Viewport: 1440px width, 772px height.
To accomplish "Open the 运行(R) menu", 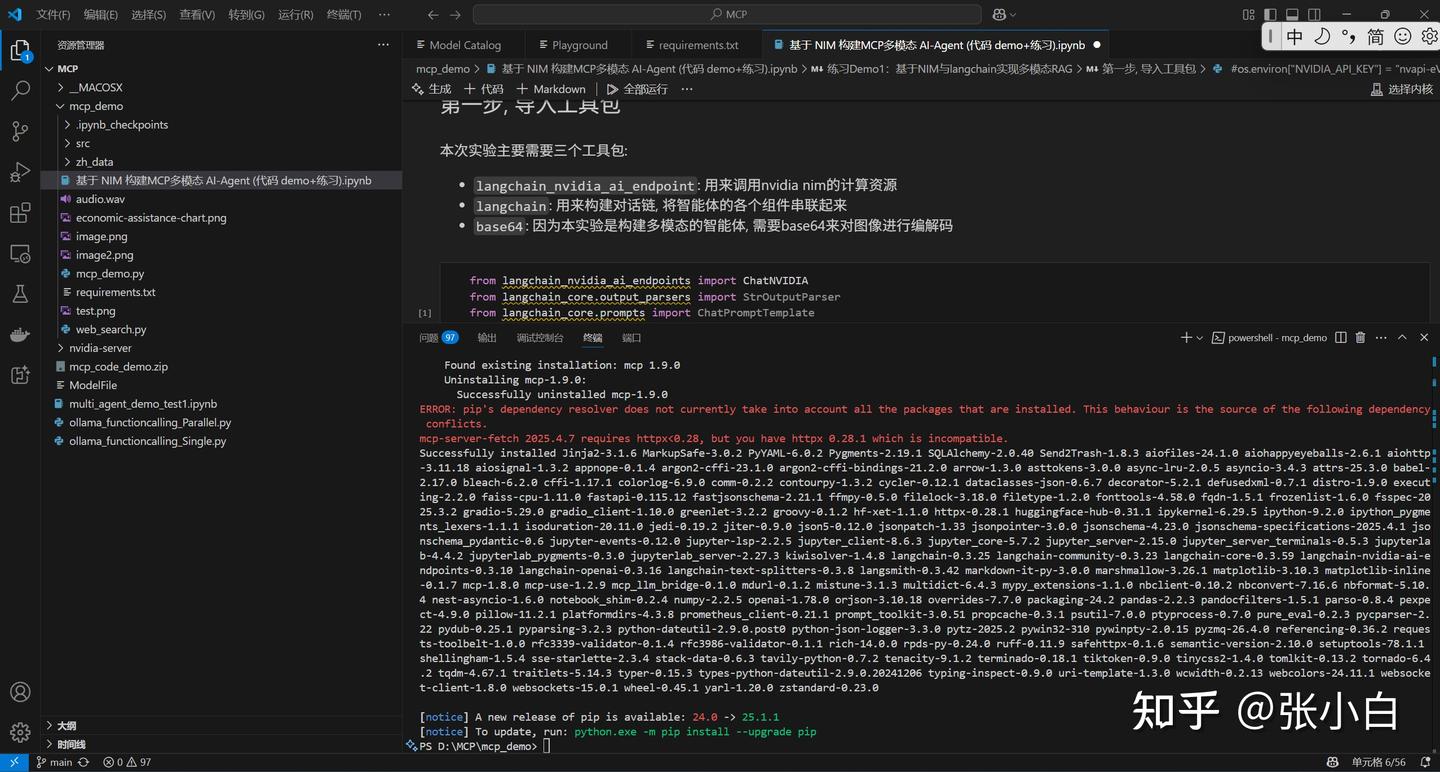I will (x=295, y=15).
